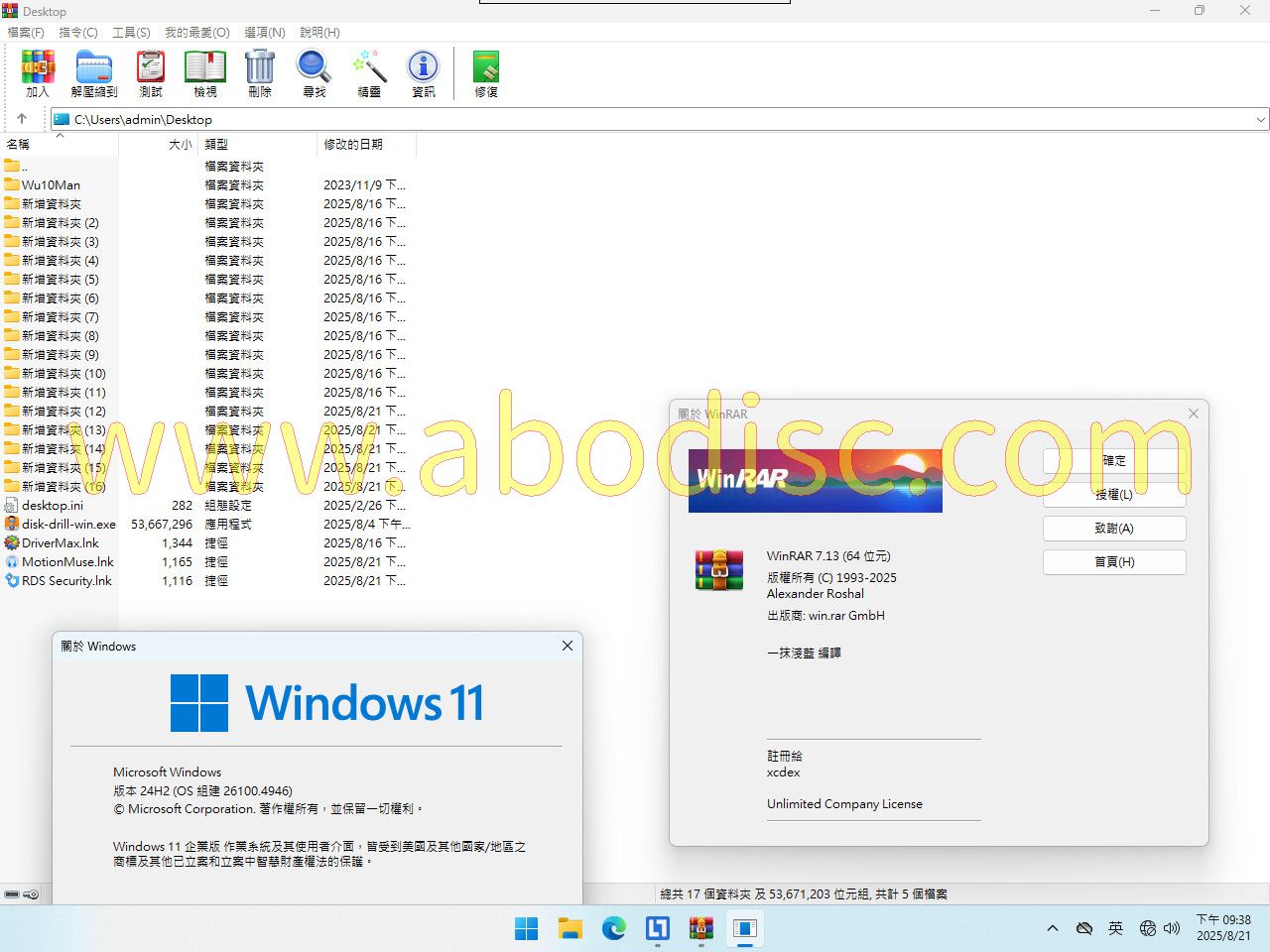Click the Find (尋找) magnifier icon

click(315, 73)
